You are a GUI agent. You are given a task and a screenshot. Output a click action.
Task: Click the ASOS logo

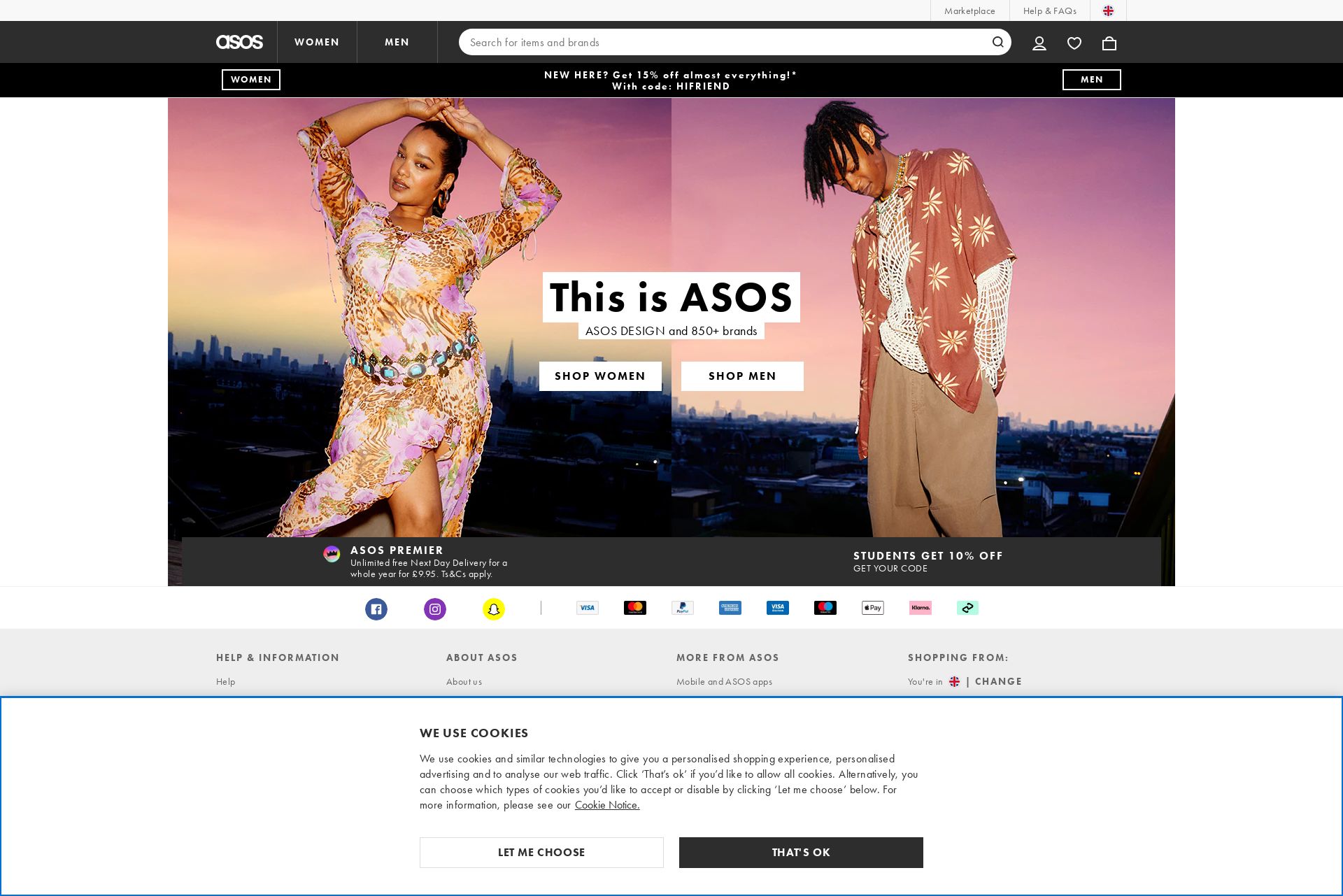click(x=239, y=42)
